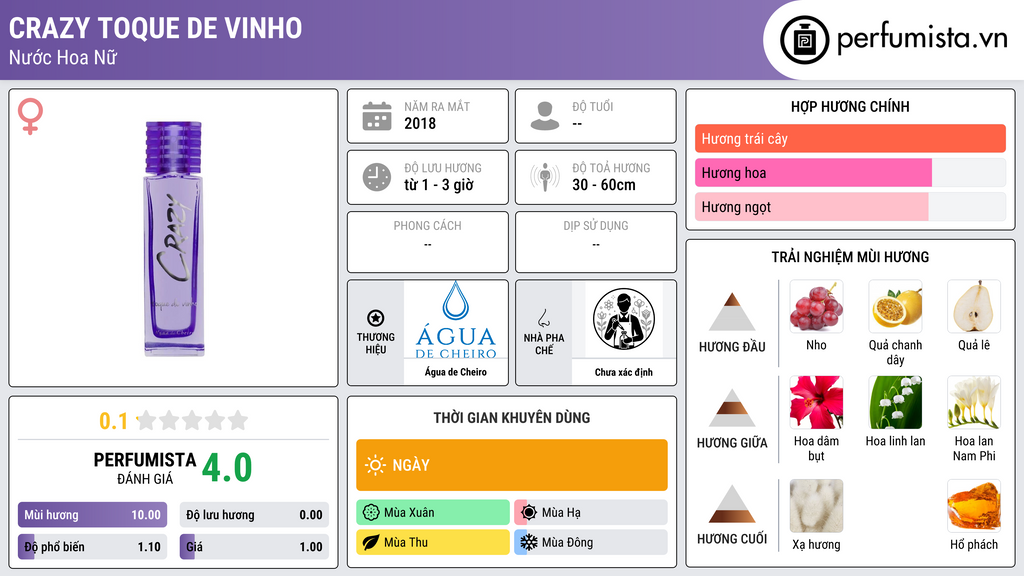Click the Dịp sử dụng card
Viewport: 1024px width, 576px height.
(596, 242)
